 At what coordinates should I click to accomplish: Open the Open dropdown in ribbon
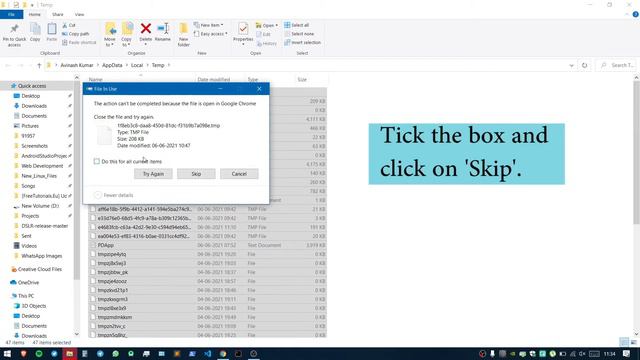pos(267,25)
